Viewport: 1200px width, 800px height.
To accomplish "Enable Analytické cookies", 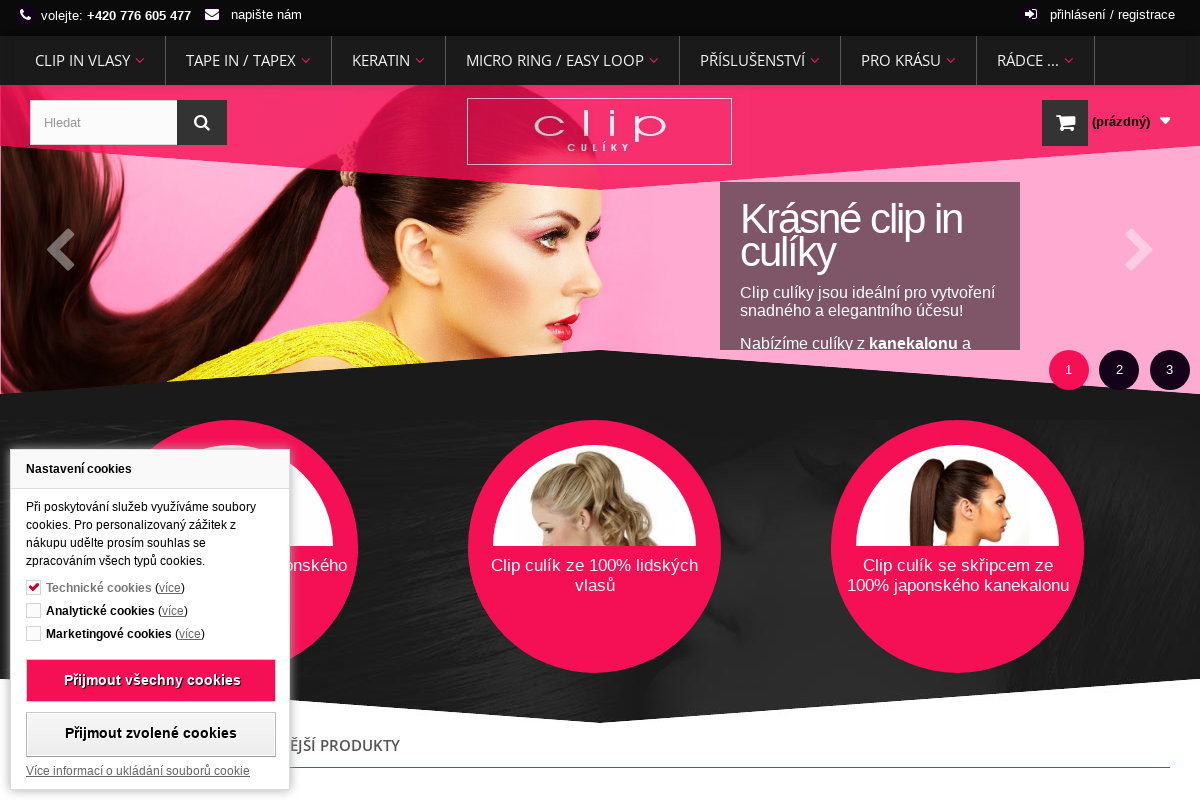I will point(33,610).
